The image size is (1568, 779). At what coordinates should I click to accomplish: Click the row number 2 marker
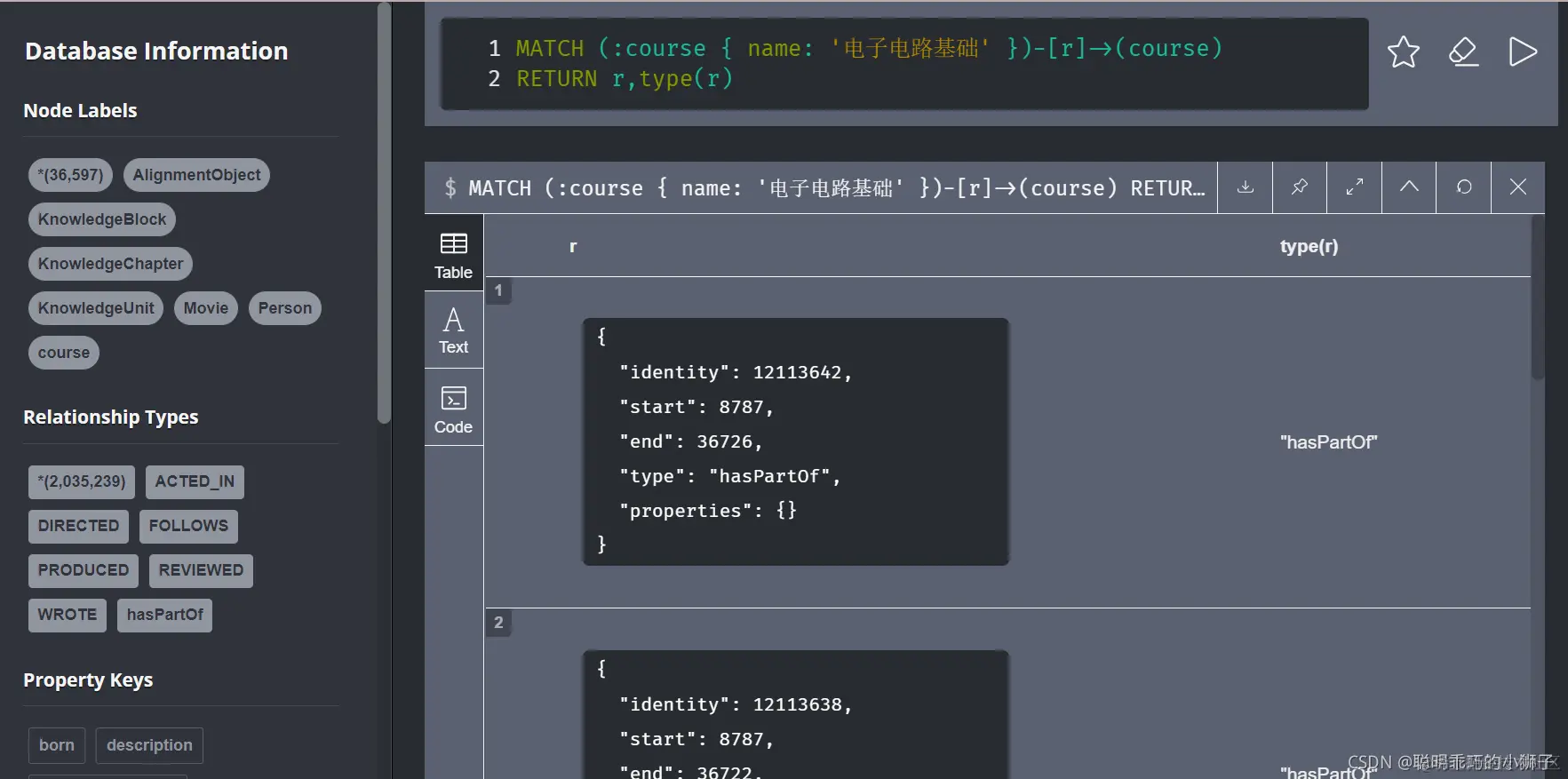coord(498,623)
